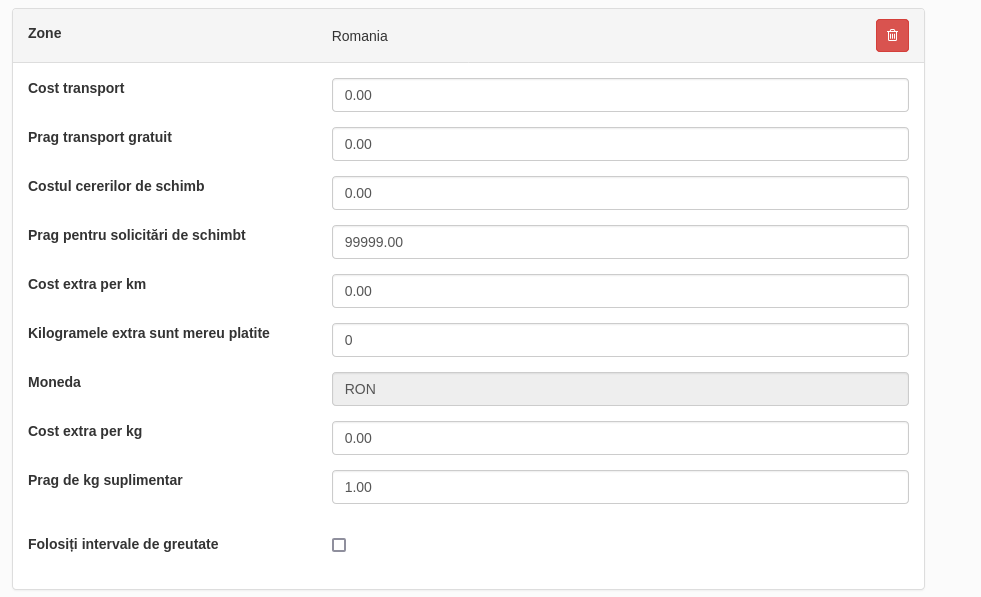Edit Prag de kg suplimentar value
The height and width of the screenshot is (597, 981).
tap(620, 487)
